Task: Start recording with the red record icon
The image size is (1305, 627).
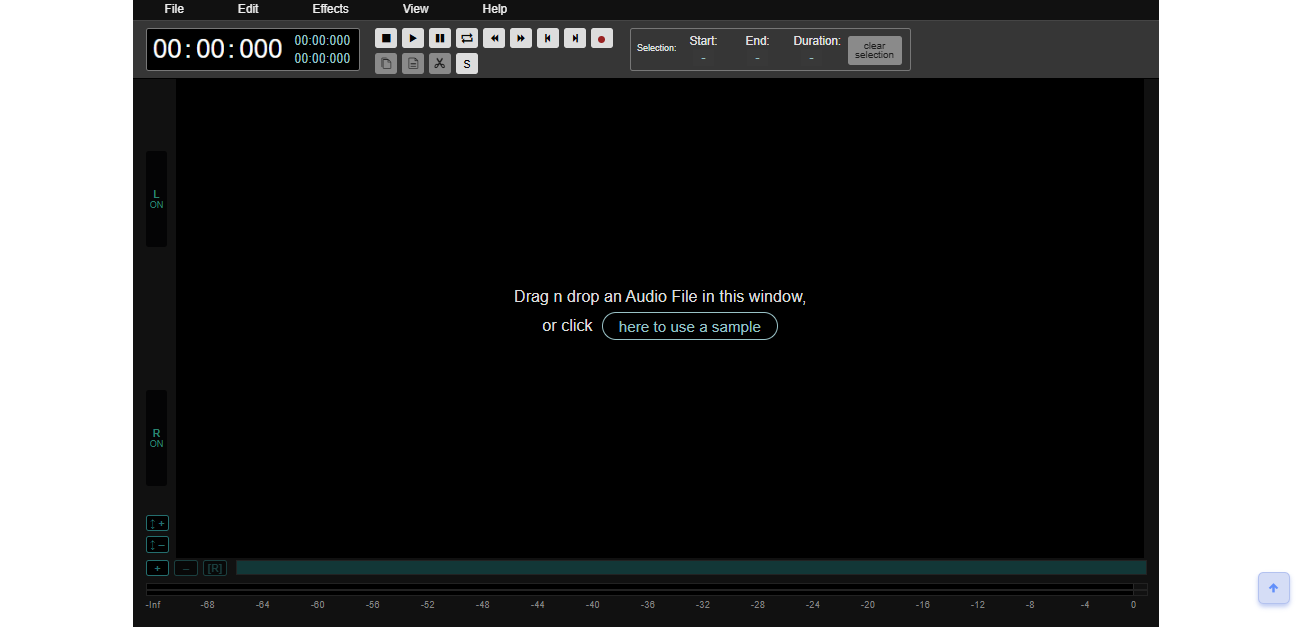Action: click(601, 38)
